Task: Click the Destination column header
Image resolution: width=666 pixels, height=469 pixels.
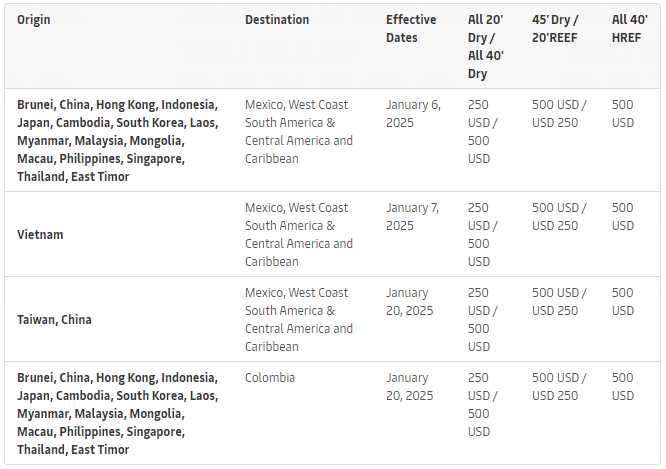Action: [x=277, y=20]
